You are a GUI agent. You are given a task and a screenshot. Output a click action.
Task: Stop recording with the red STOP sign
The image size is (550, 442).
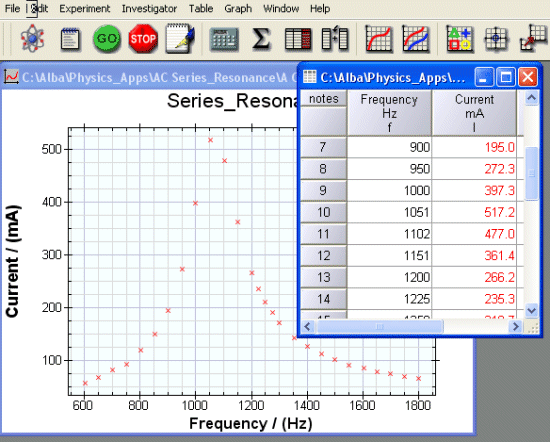tap(143, 38)
